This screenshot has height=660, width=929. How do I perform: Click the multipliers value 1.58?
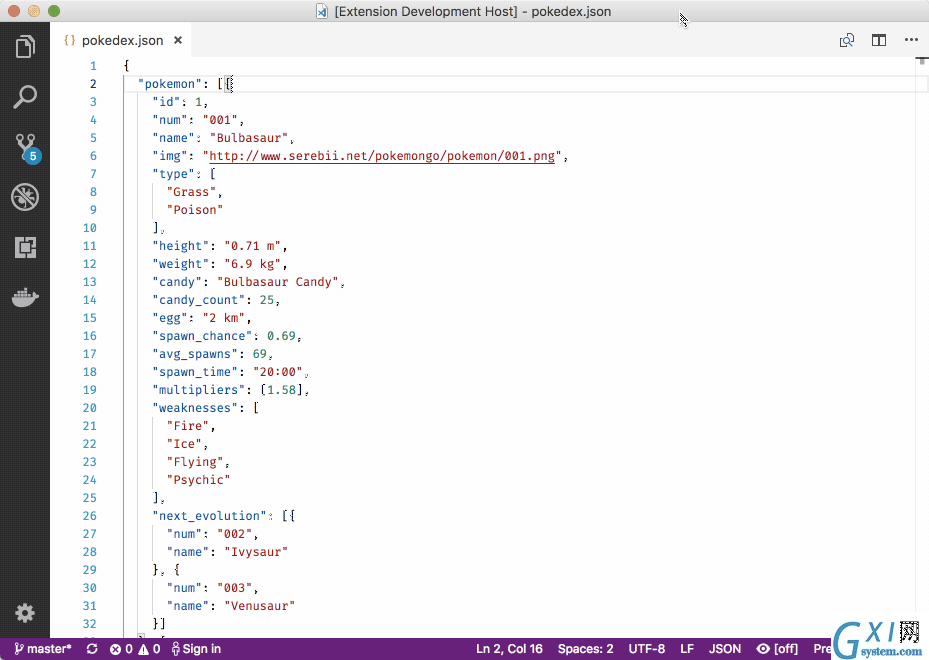click(x=281, y=390)
